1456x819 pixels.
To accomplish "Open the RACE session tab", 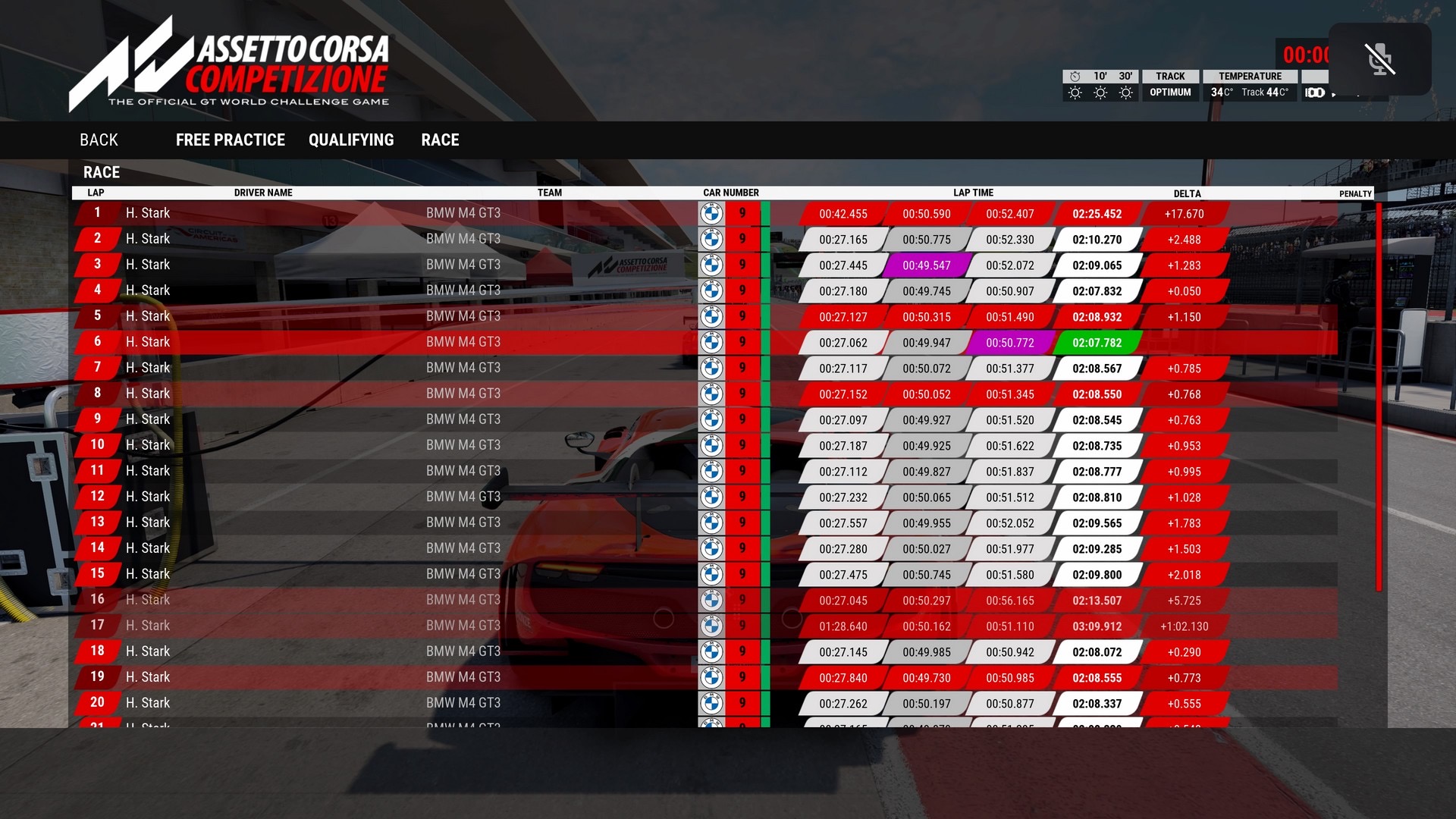I will pyautogui.click(x=440, y=140).
